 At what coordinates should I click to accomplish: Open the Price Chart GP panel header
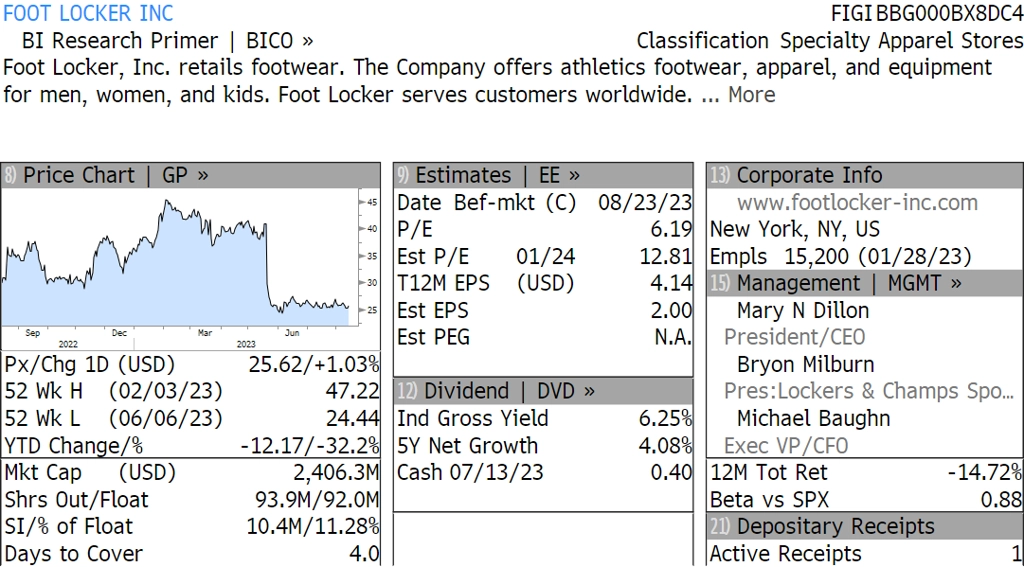tap(191, 175)
